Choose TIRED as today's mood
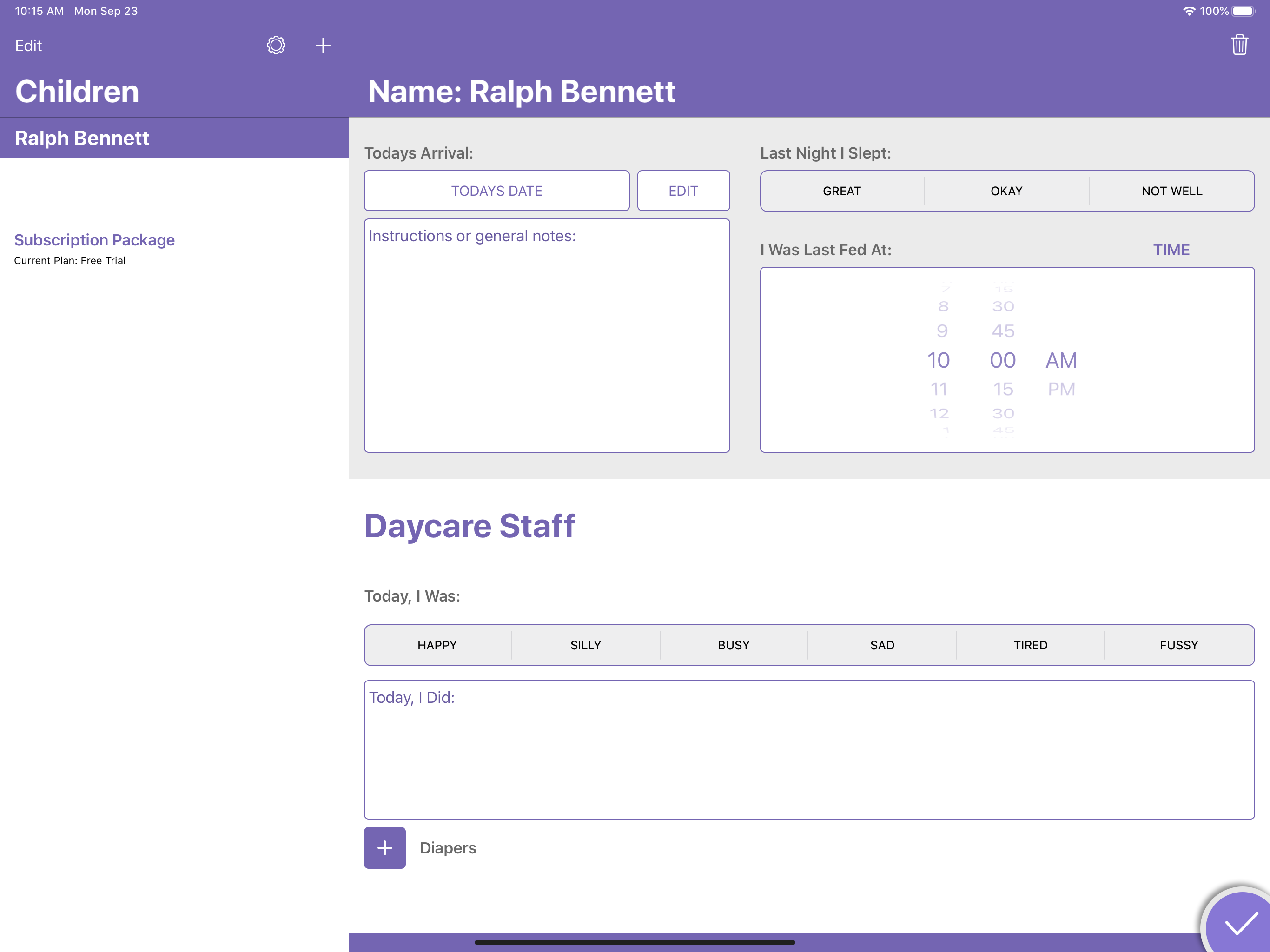The height and width of the screenshot is (952, 1270). click(x=1030, y=645)
